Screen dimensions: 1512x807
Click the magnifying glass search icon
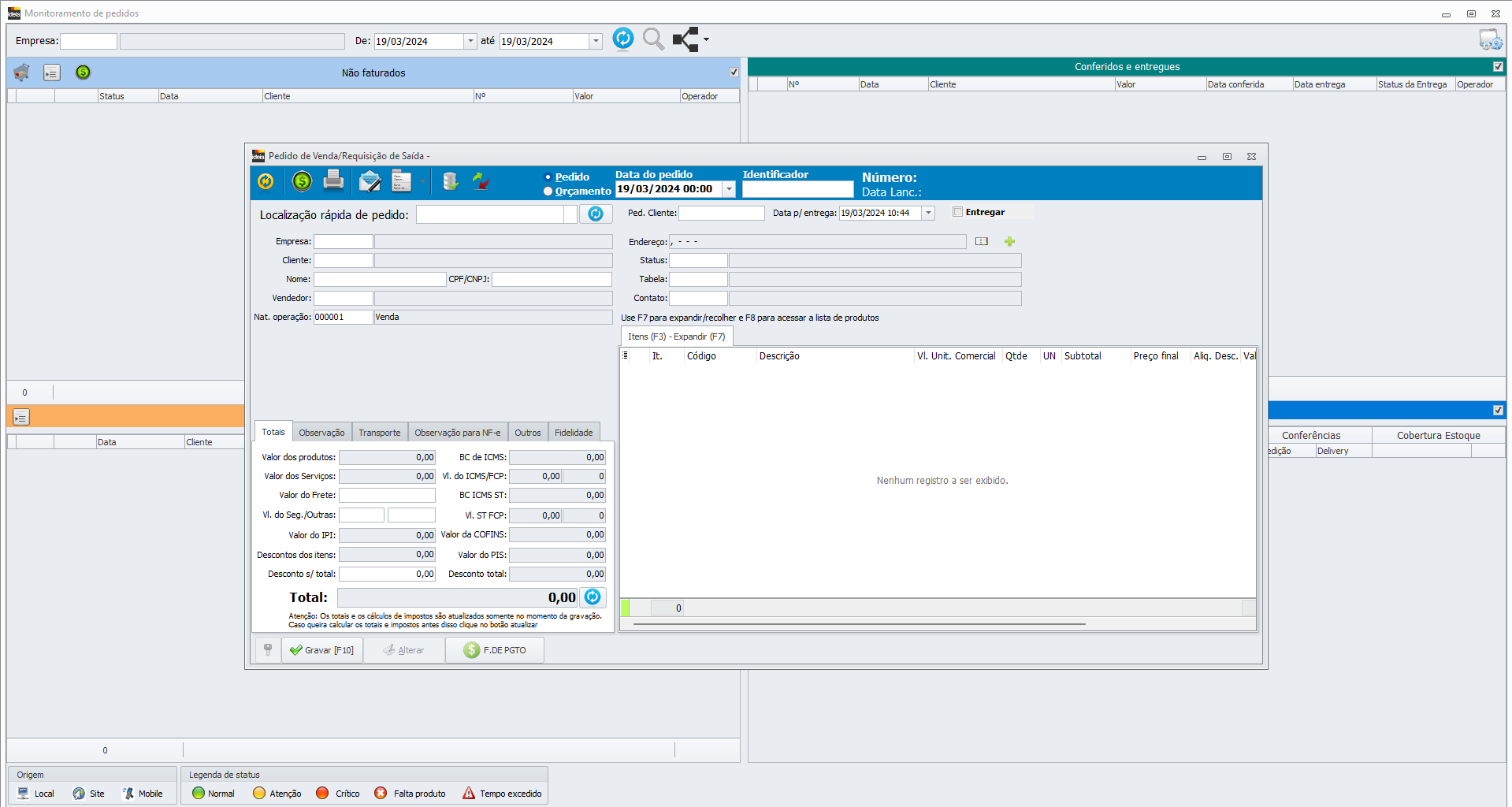[653, 39]
